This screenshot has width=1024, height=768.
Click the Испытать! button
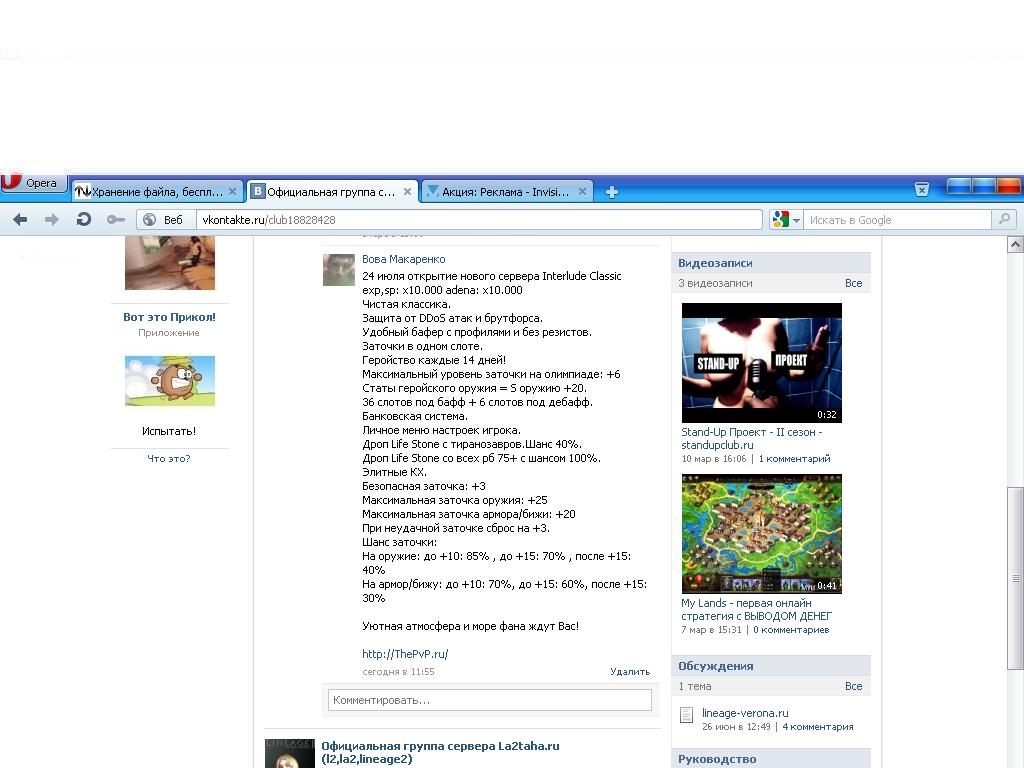pos(169,431)
